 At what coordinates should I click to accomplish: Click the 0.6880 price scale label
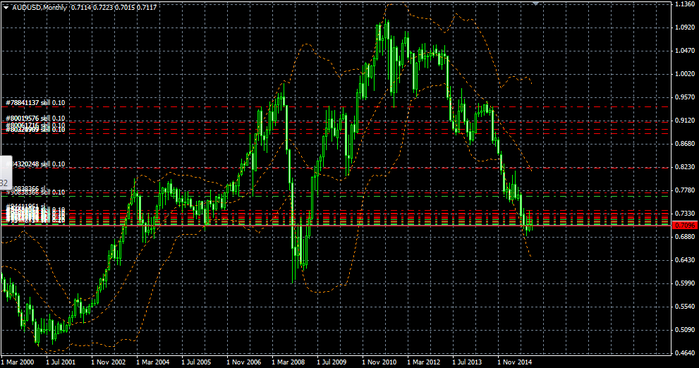[685, 236]
